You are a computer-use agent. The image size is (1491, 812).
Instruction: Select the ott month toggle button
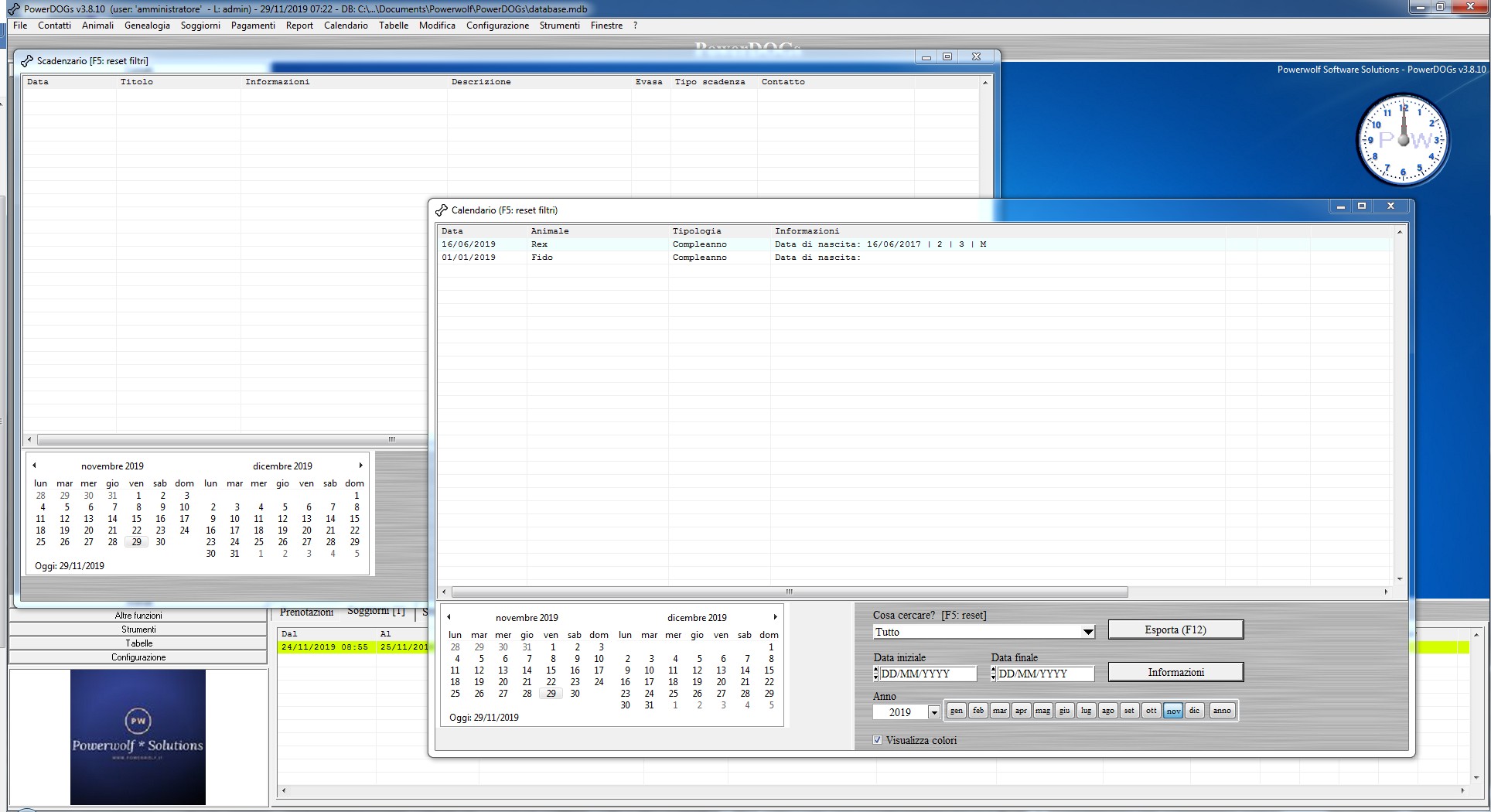(x=1152, y=711)
